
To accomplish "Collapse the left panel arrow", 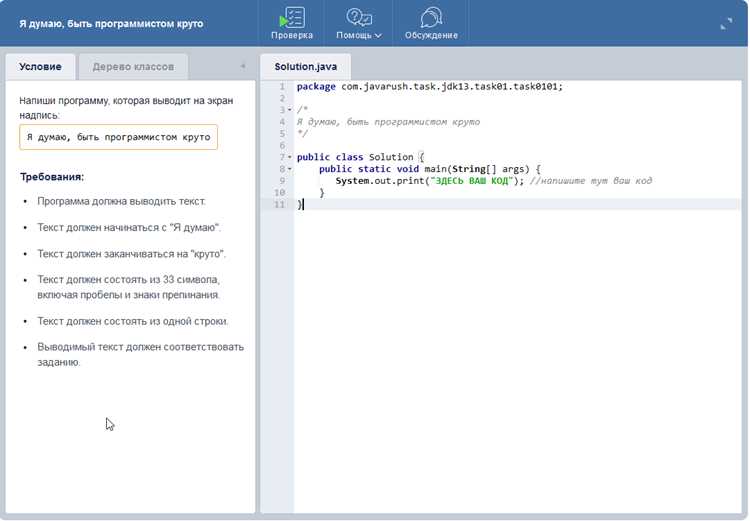I will [x=243, y=66].
